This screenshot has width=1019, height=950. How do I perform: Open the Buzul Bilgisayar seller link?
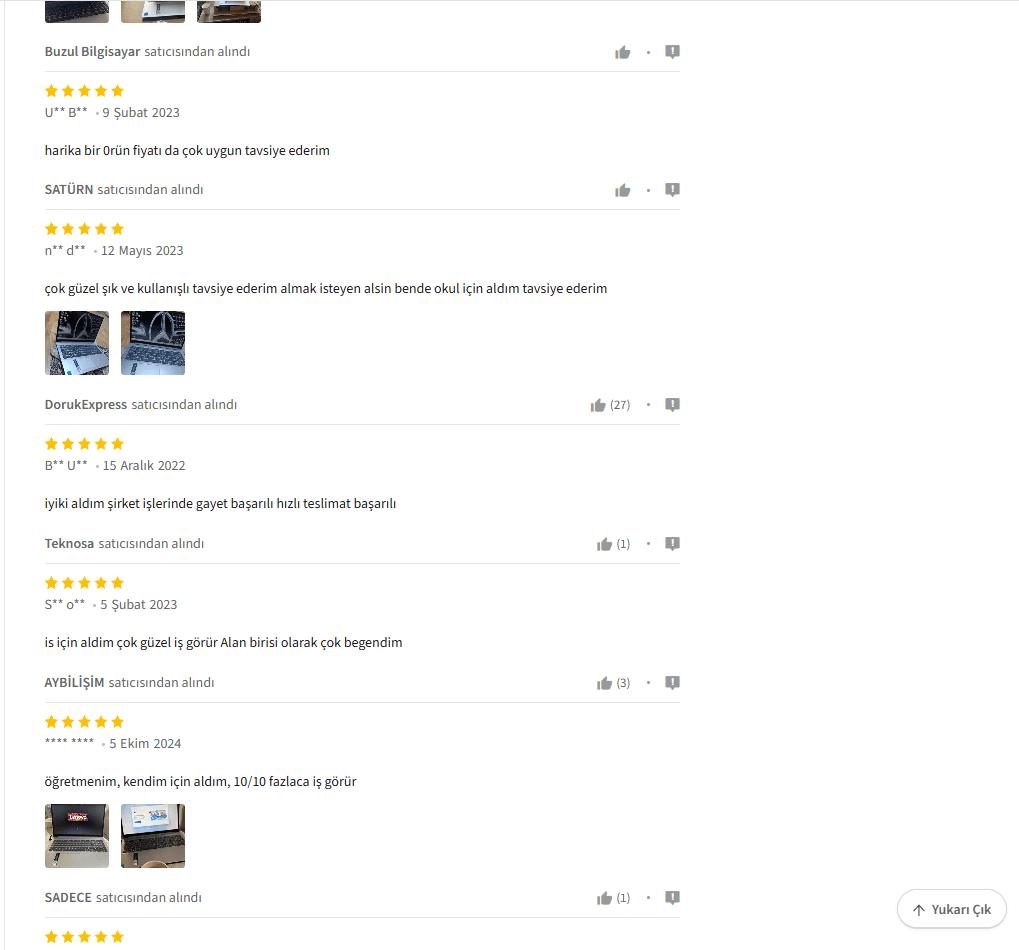(x=92, y=51)
